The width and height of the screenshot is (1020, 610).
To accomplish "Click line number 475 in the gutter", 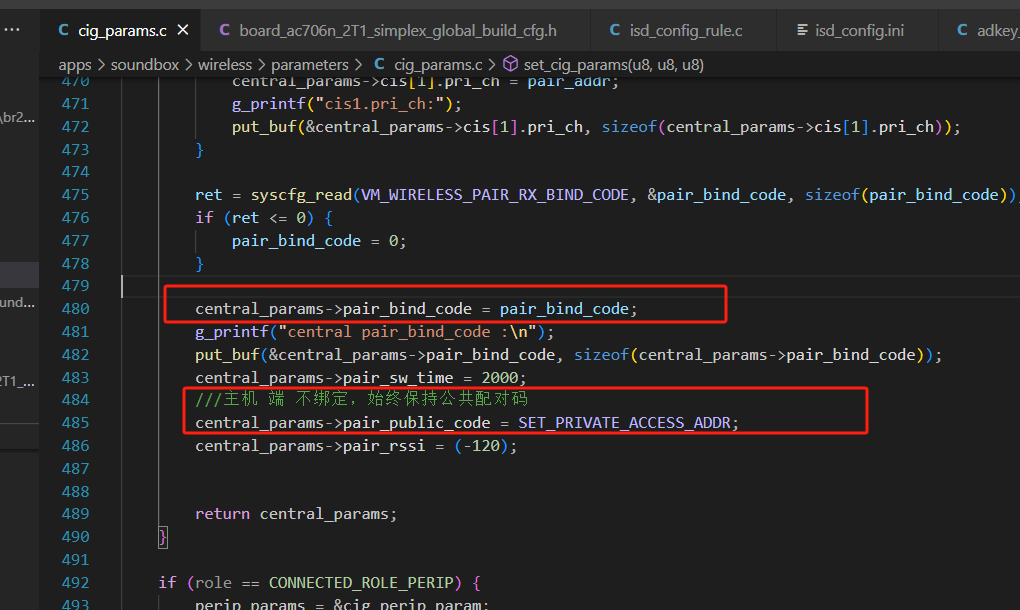I will [75, 195].
